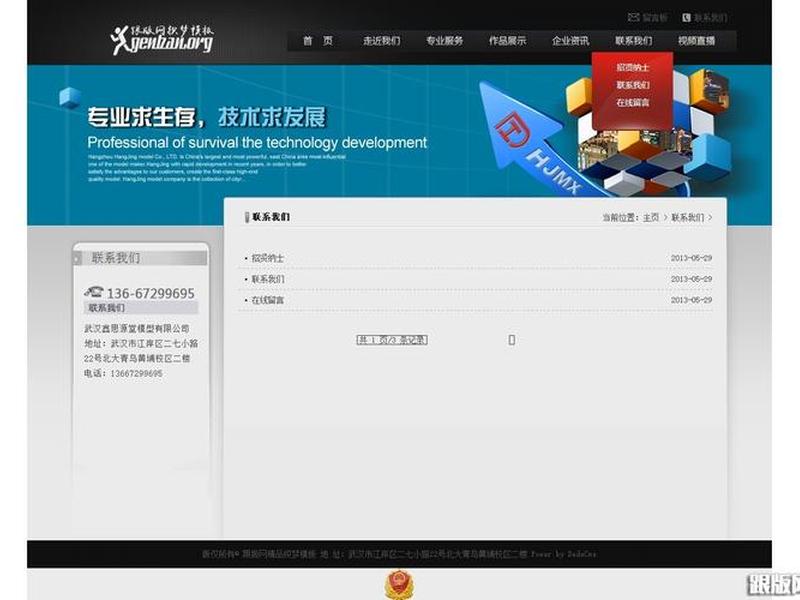Open the 作品展示 navigation item
Image resolution: width=800 pixels, height=600 pixels.
click(x=507, y=41)
